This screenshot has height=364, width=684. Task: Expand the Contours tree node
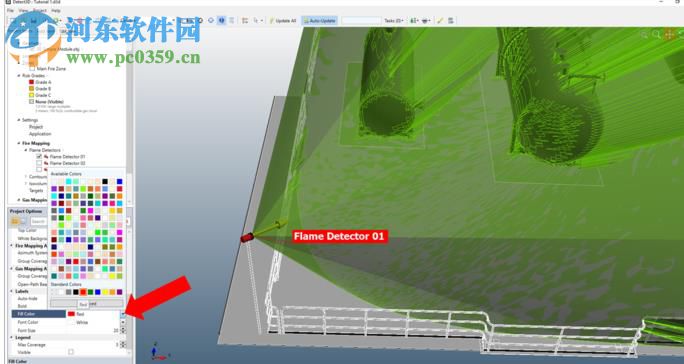[x=26, y=177]
